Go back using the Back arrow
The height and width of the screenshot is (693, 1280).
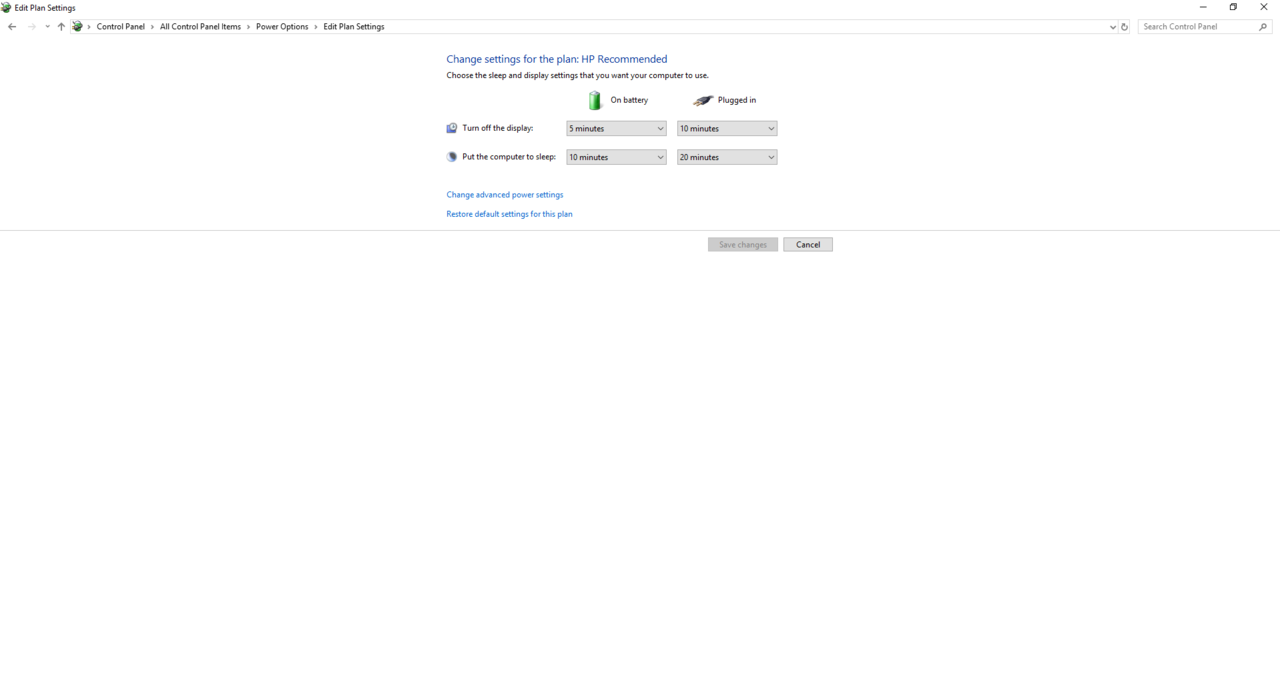coord(12,27)
